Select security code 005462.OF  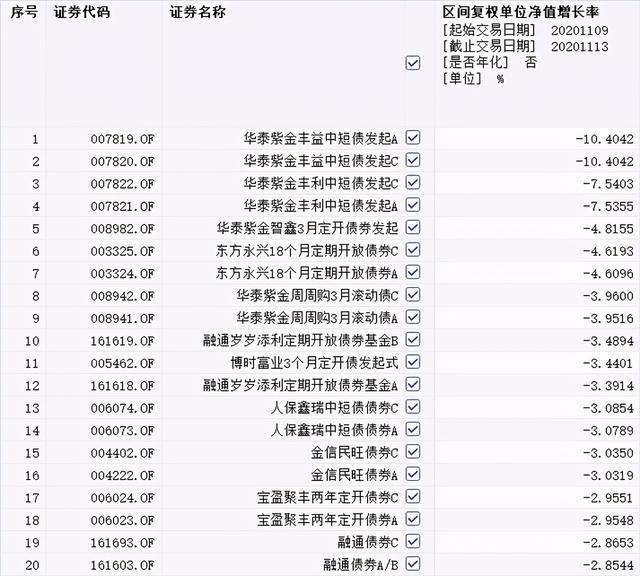pos(122,364)
